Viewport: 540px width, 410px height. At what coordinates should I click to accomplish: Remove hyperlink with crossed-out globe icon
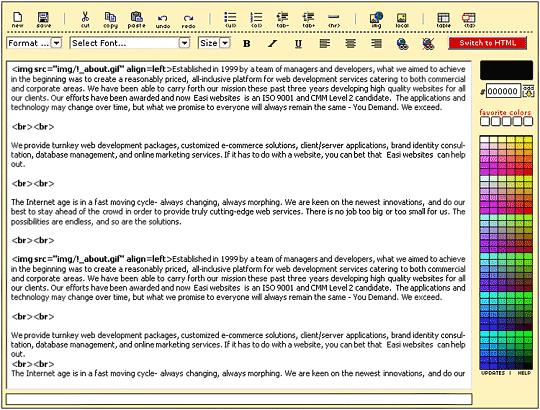[x=428, y=44]
